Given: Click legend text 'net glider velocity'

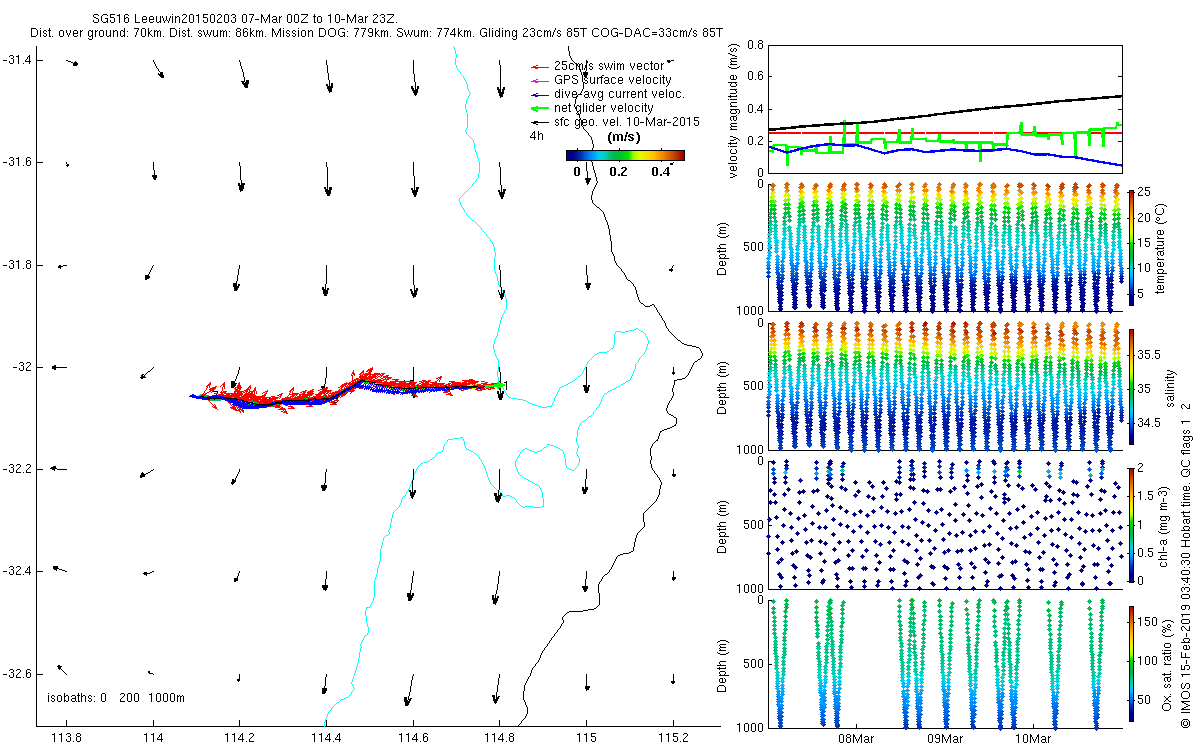Looking at the screenshot, I should coord(603,108).
